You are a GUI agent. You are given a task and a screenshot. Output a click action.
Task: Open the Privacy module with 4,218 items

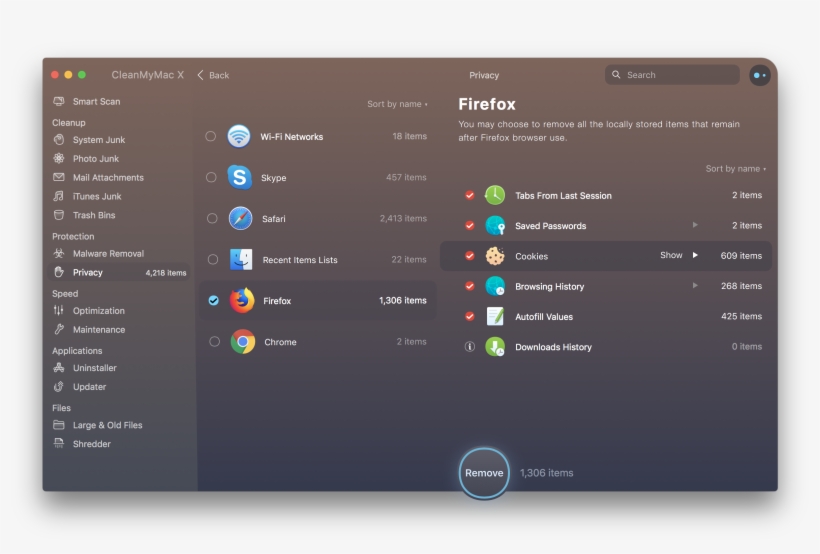(119, 272)
